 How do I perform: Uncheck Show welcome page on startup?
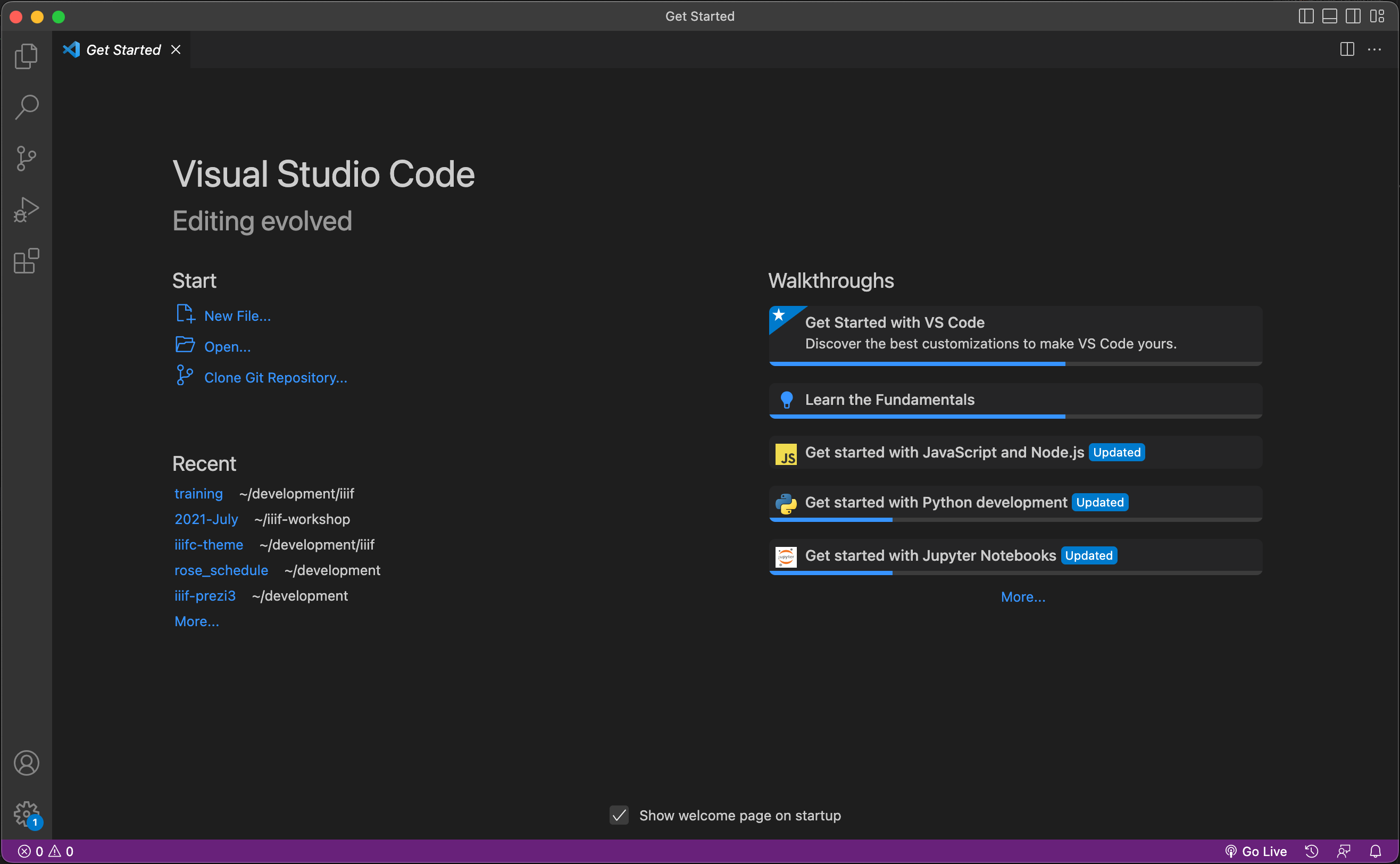click(x=619, y=815)
